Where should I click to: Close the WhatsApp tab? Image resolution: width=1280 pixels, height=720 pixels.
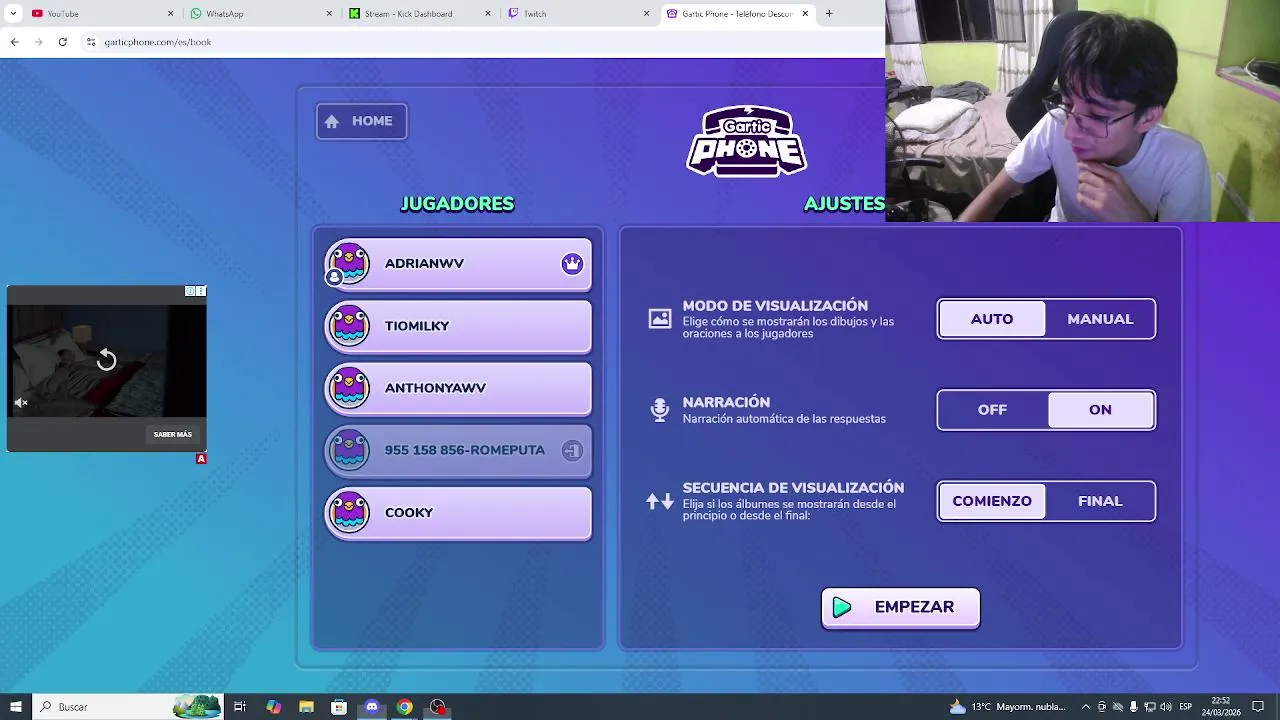point(329,14)
